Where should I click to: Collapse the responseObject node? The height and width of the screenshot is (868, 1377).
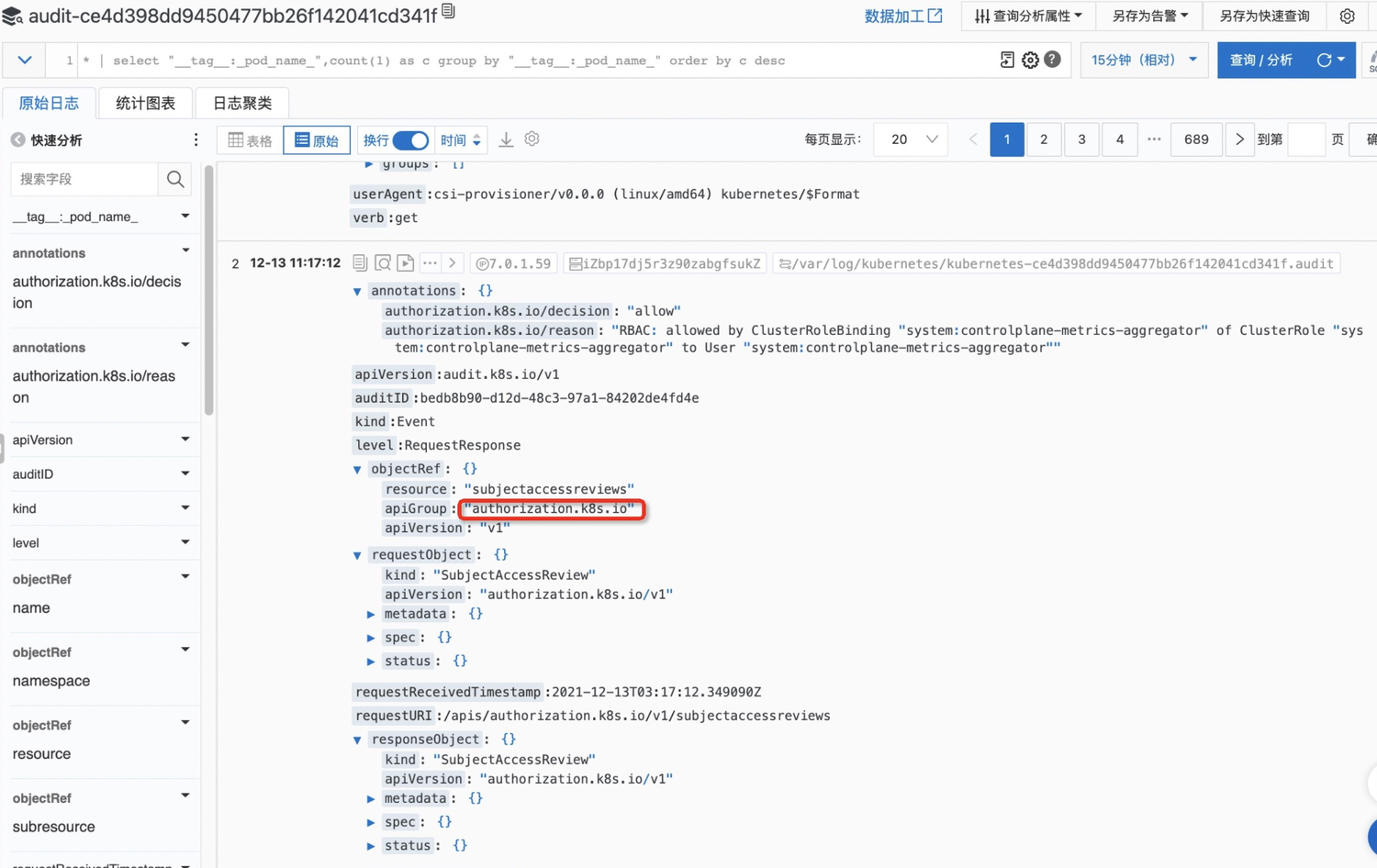click(x=357, y=740)
